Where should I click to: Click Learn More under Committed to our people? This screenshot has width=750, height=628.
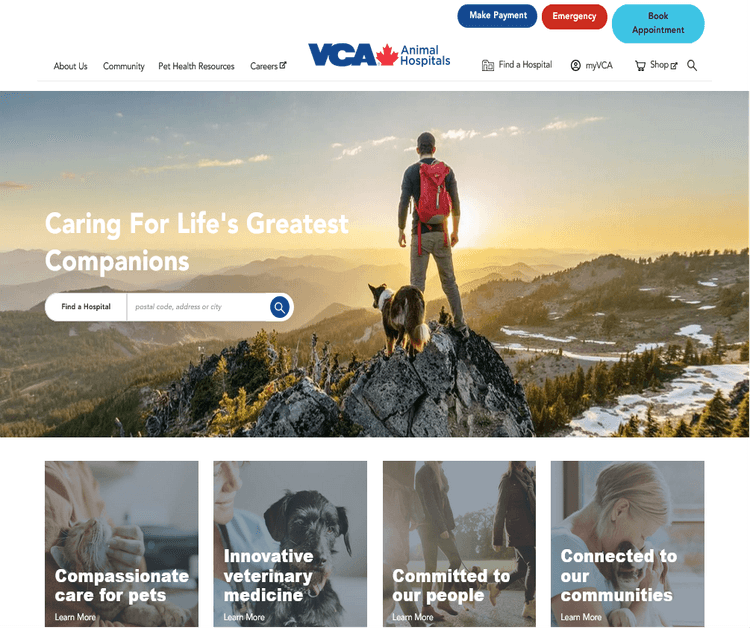[413, 617]
